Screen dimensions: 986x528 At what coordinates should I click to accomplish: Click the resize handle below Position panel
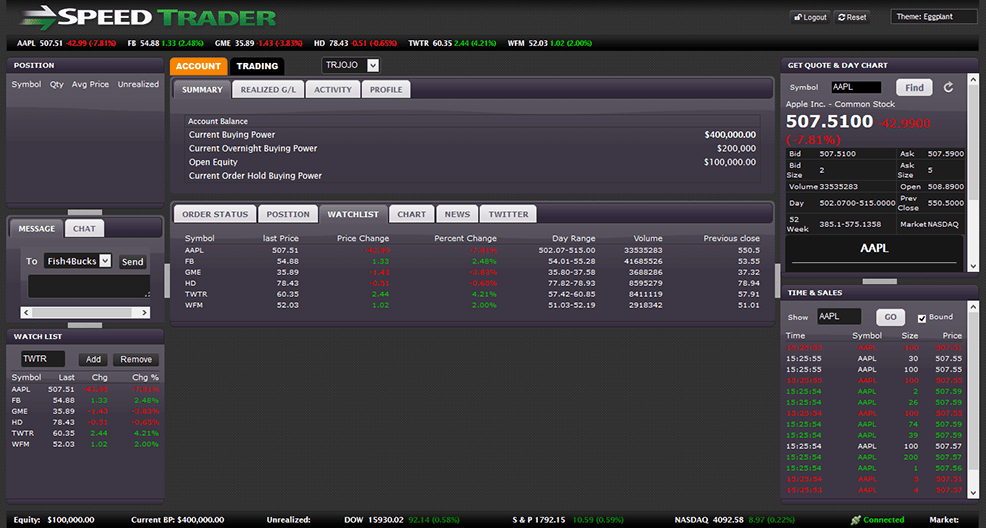[85, 212]
